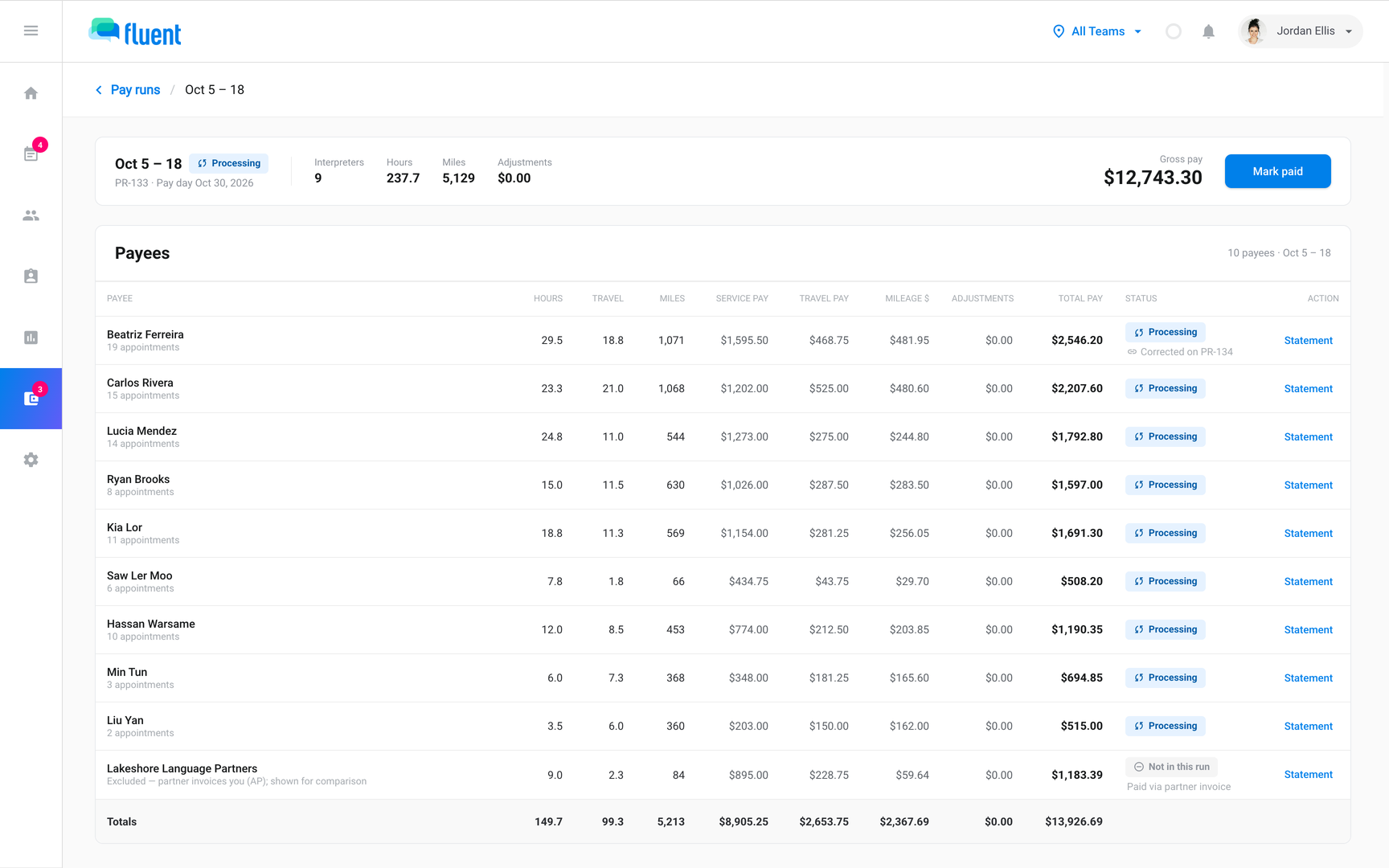Click Jordan Ellis avatar photo

pos(1253,31)
